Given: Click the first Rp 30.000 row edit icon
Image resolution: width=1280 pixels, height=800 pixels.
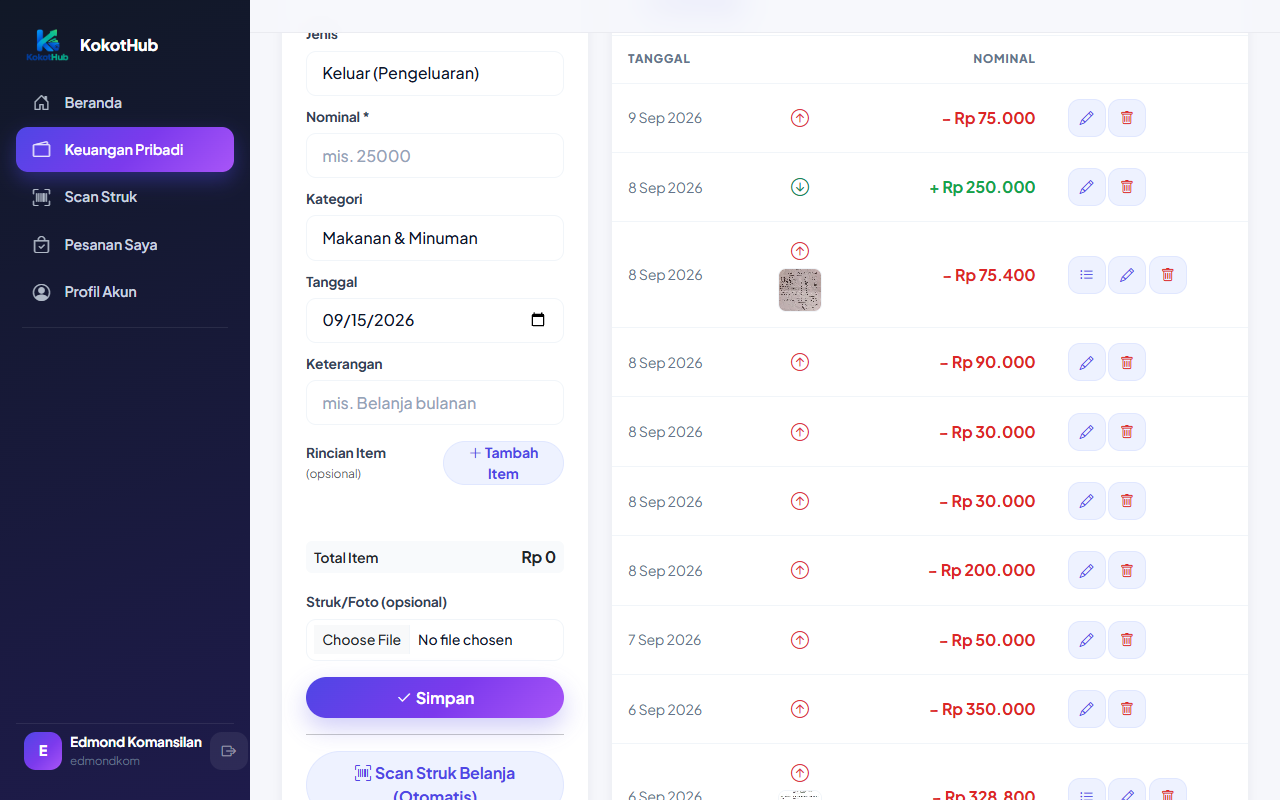Looking at the screenshot, I should (1086, 432).
